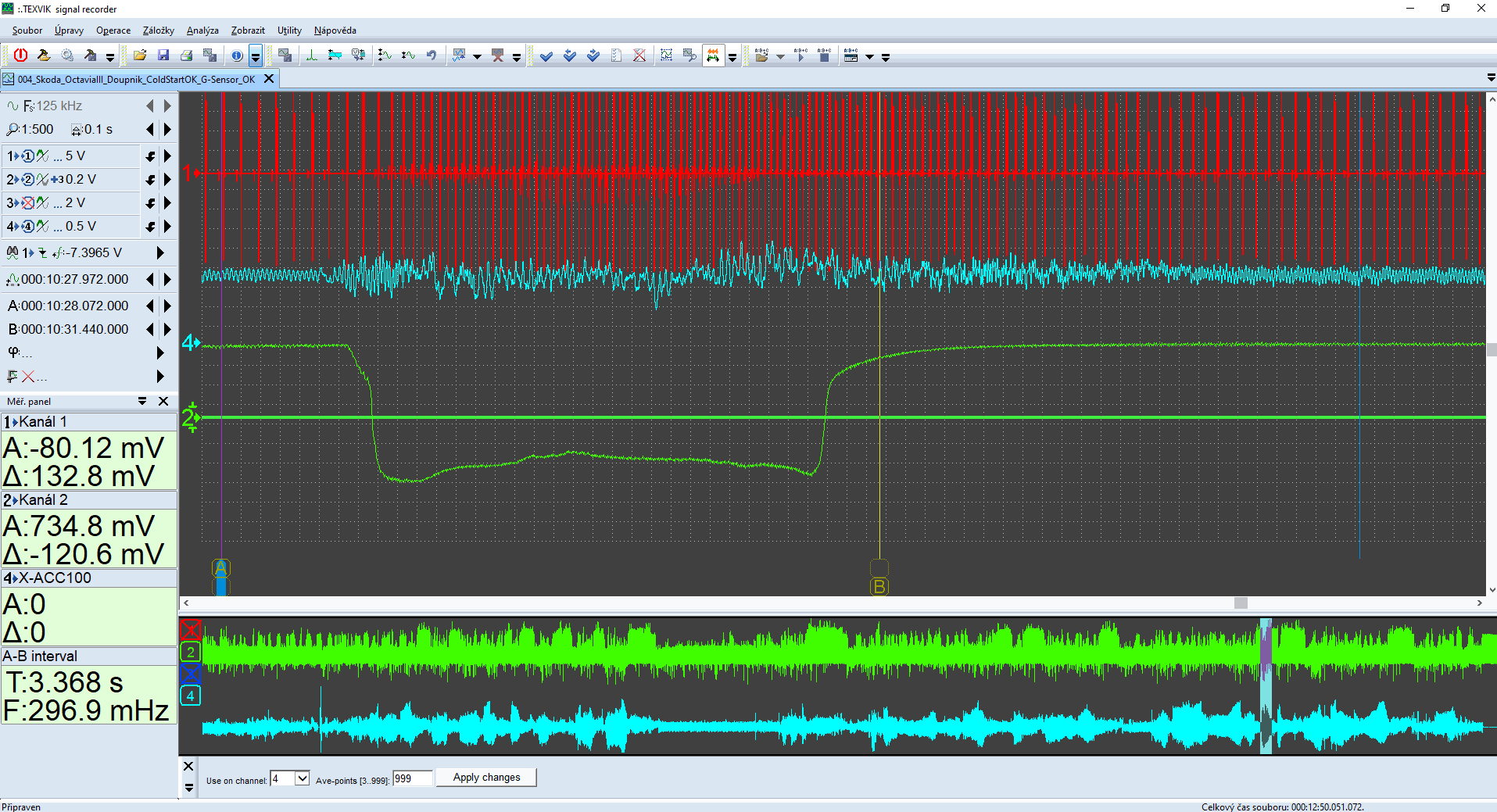Click the highlighted orange waveform toolbar icon
Viewport: 1497px width, 812px height.
click(713, 55)
